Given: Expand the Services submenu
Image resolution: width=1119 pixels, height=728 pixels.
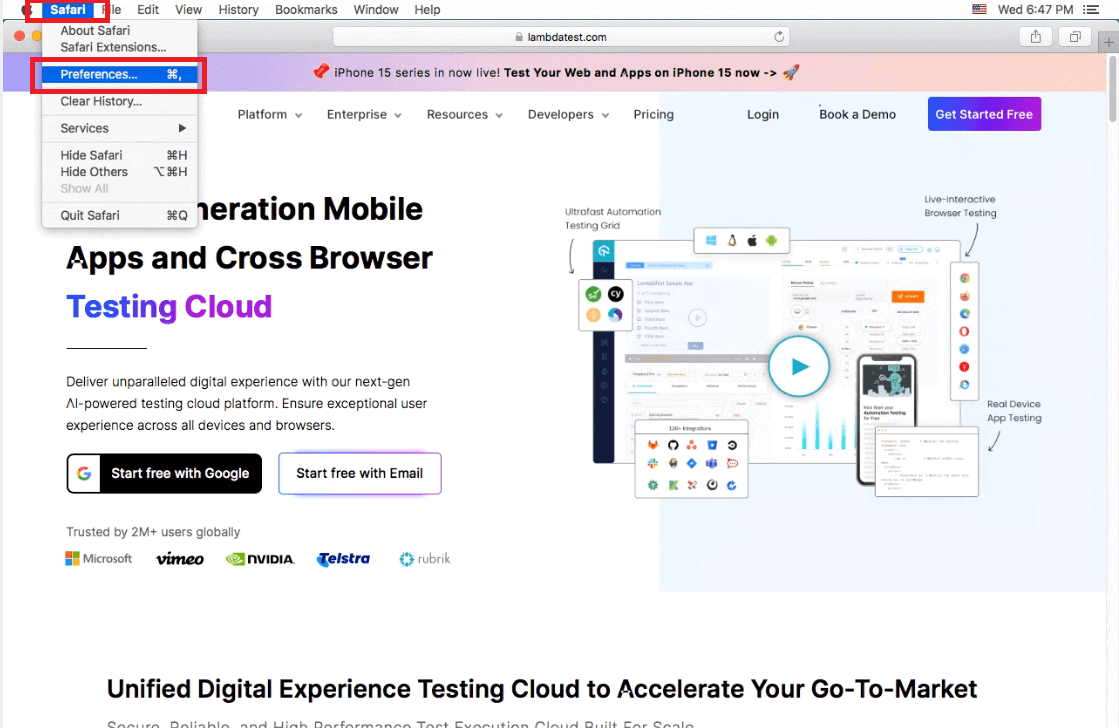Looking at the screenshot, I should 119,128.
